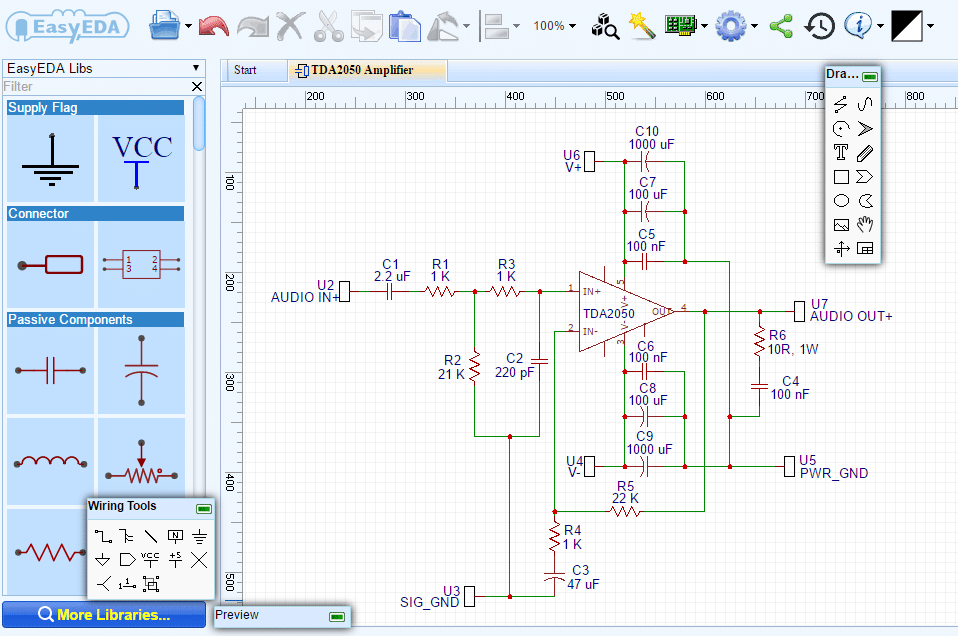Image resolution: width=958 pixels, height=636 pixels.
Task: Expand the settings gear dropdown arrow
Action: (755, 26)
